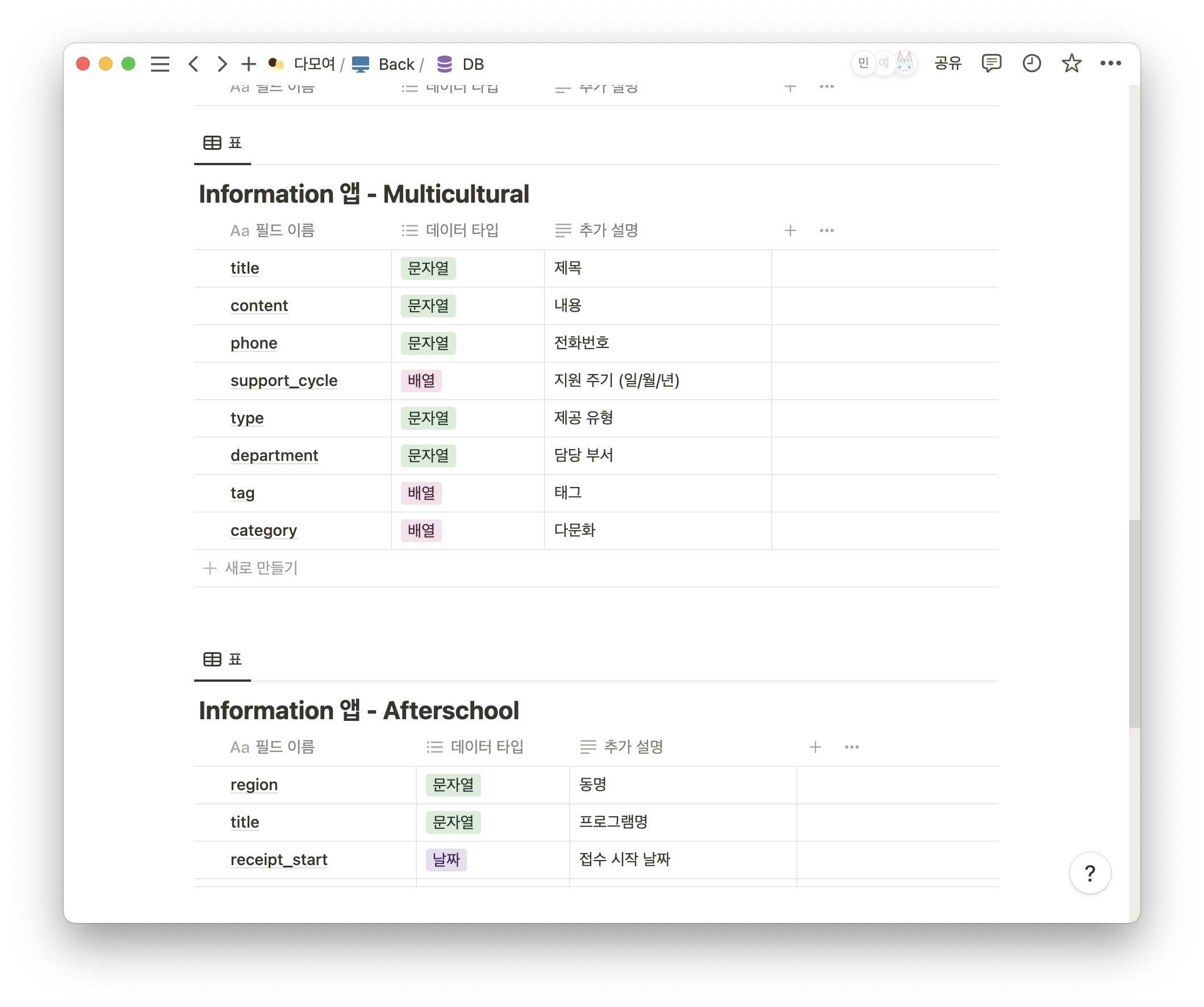Image resolution: width=1204 pixels, height=1007 pixels.
Task: Click the 프로그램명 description cell
Action: coord(683,823)
